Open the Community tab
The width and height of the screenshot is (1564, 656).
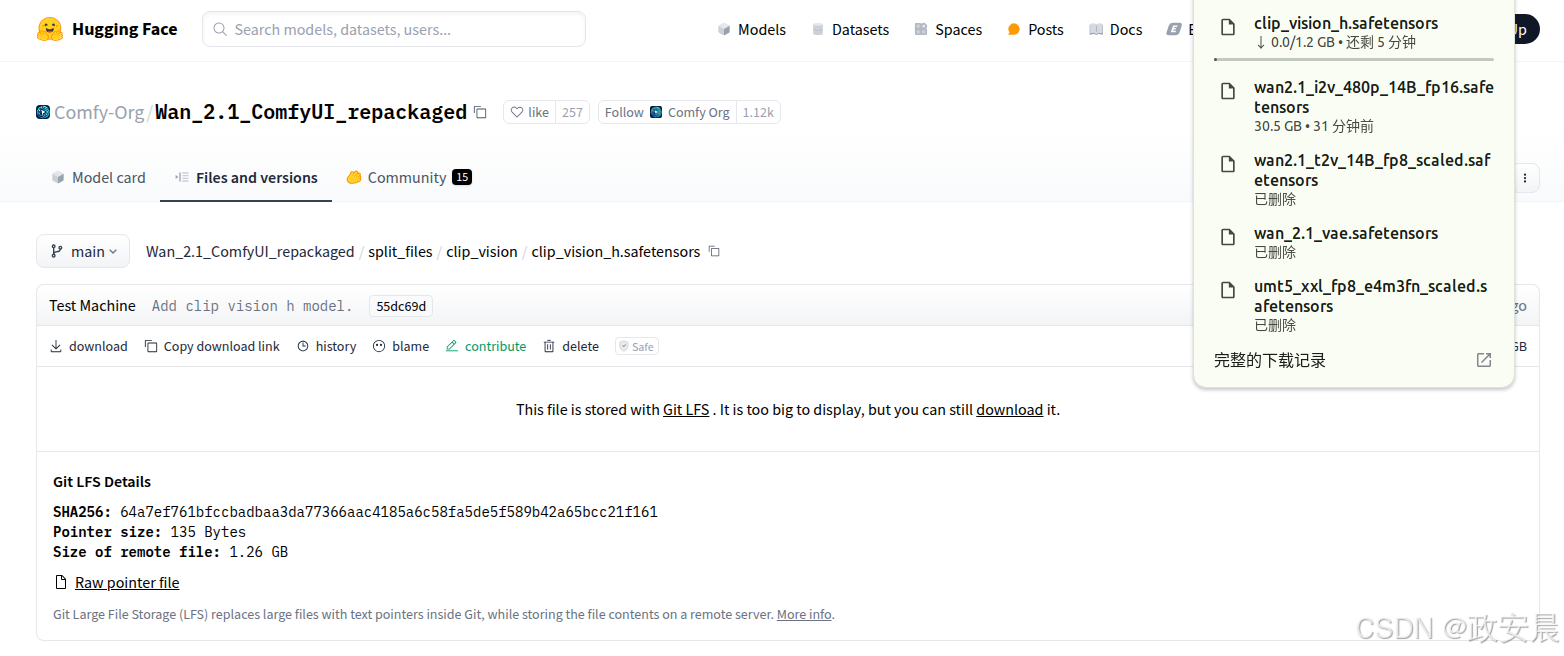point(409,177)
